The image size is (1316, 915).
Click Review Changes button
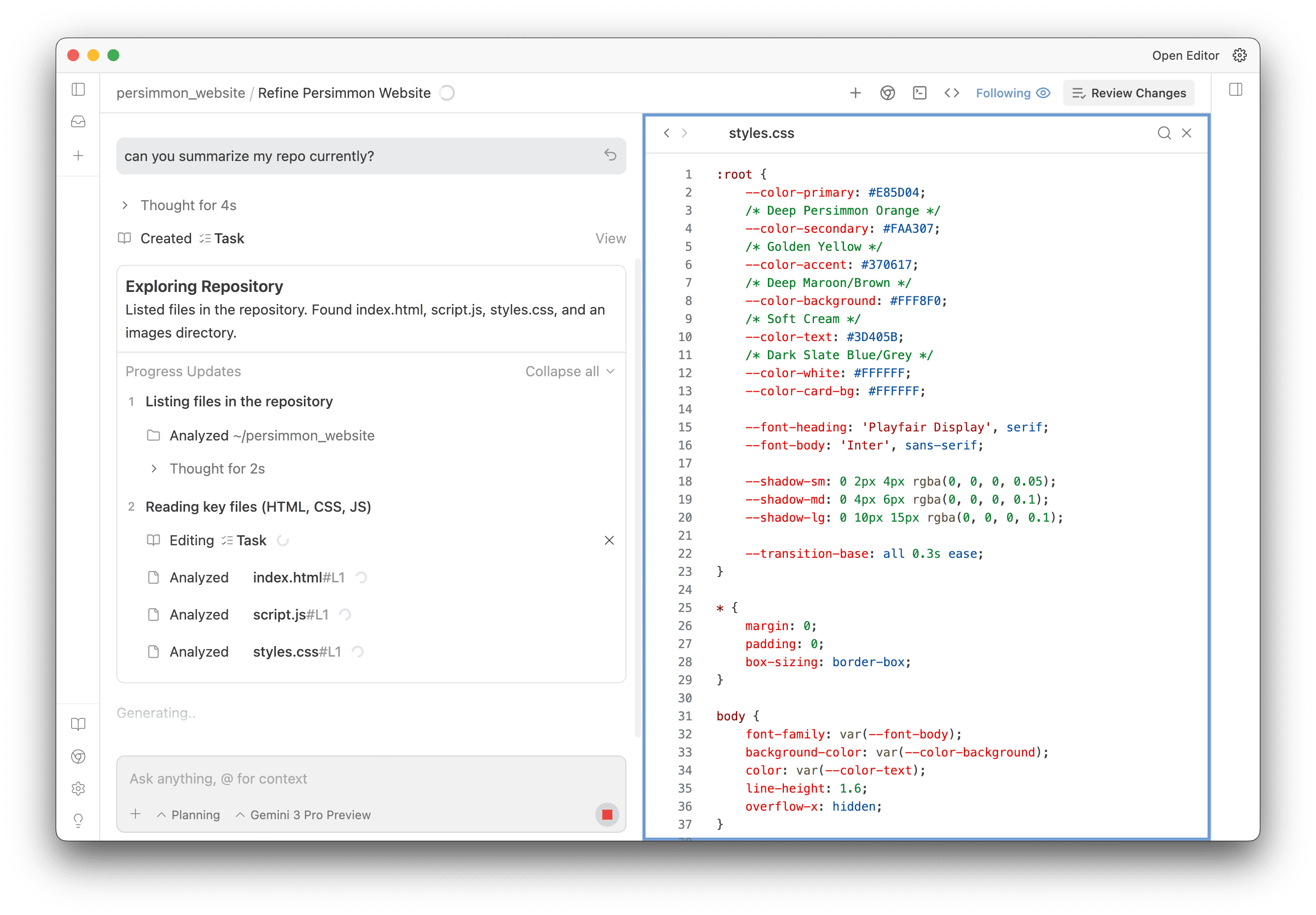(x=1128, y=93)
